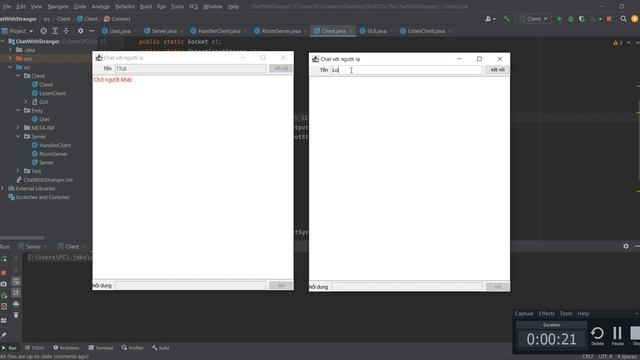The height and width of the screenshot is (360, 640).
Task: Toggle soft-wrap in the Run console
Action: [16, 282]
